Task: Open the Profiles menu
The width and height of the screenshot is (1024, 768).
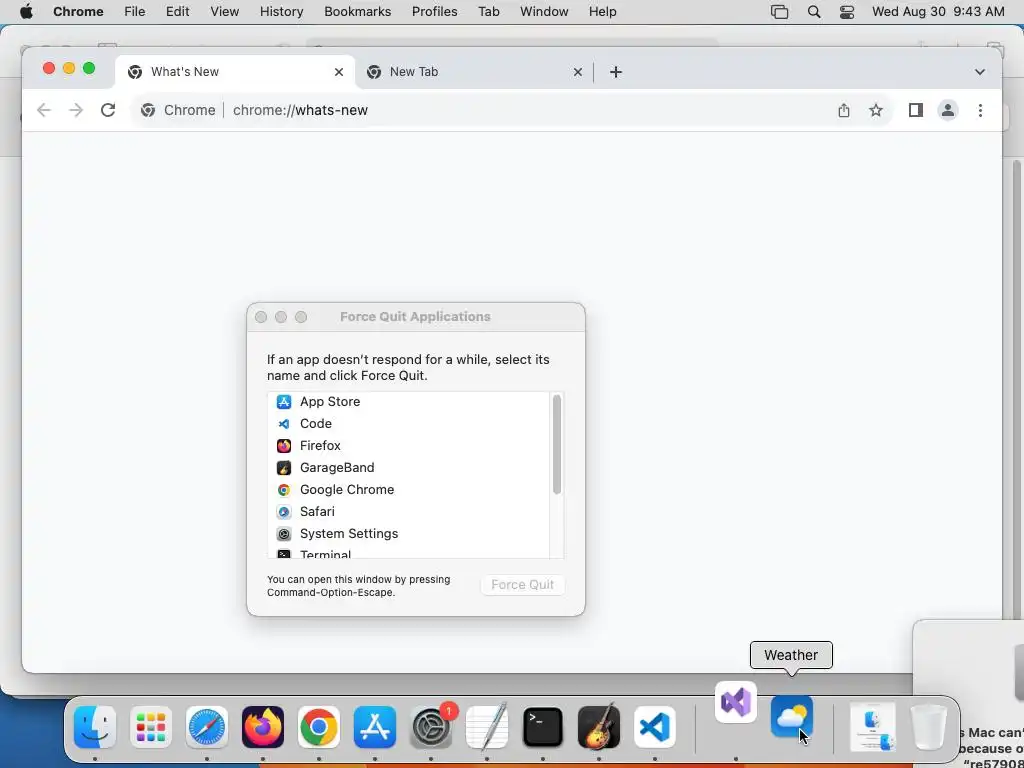Action: tap(434, 12)
